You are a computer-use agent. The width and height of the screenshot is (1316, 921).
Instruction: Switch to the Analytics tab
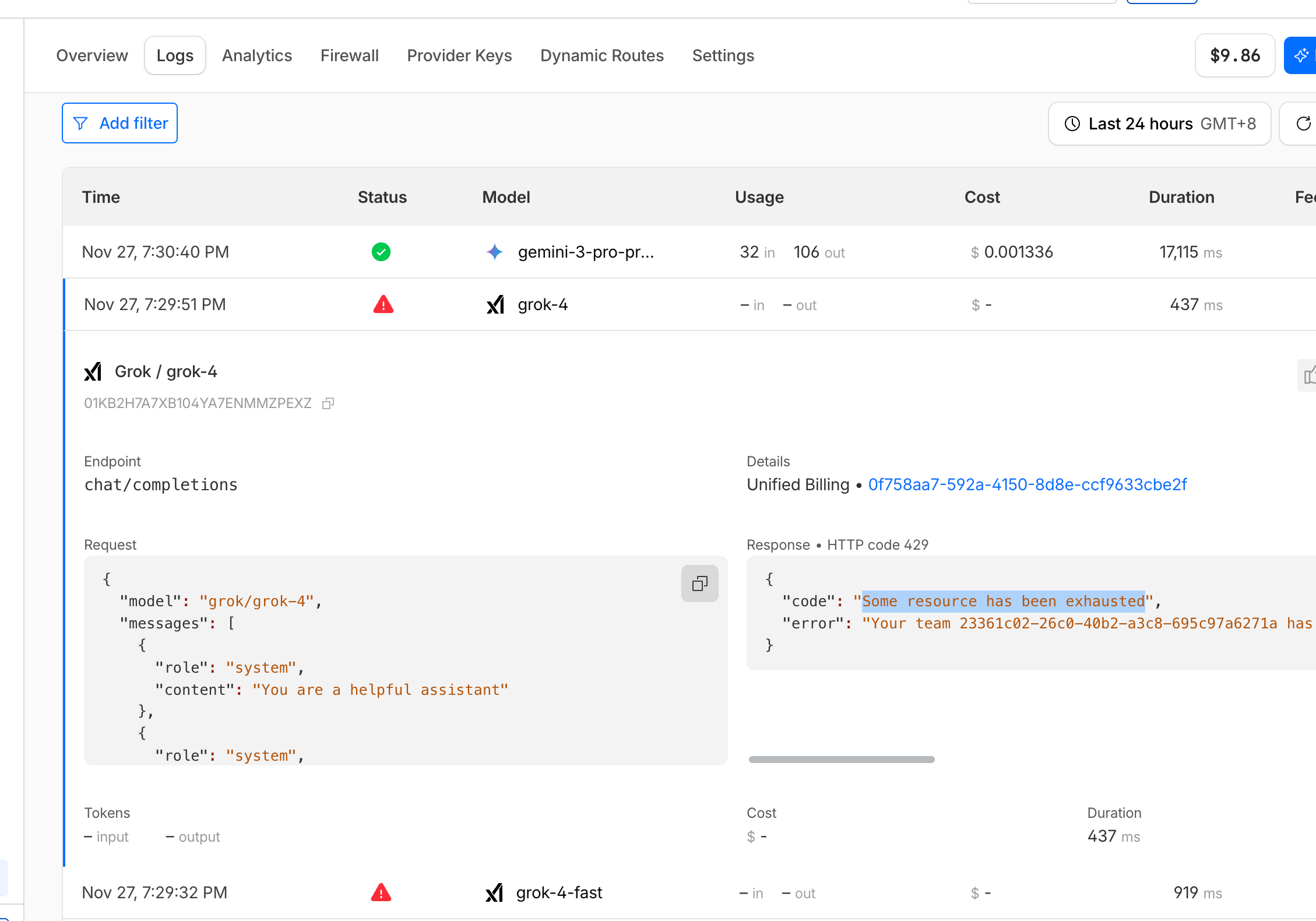[257, 55]
